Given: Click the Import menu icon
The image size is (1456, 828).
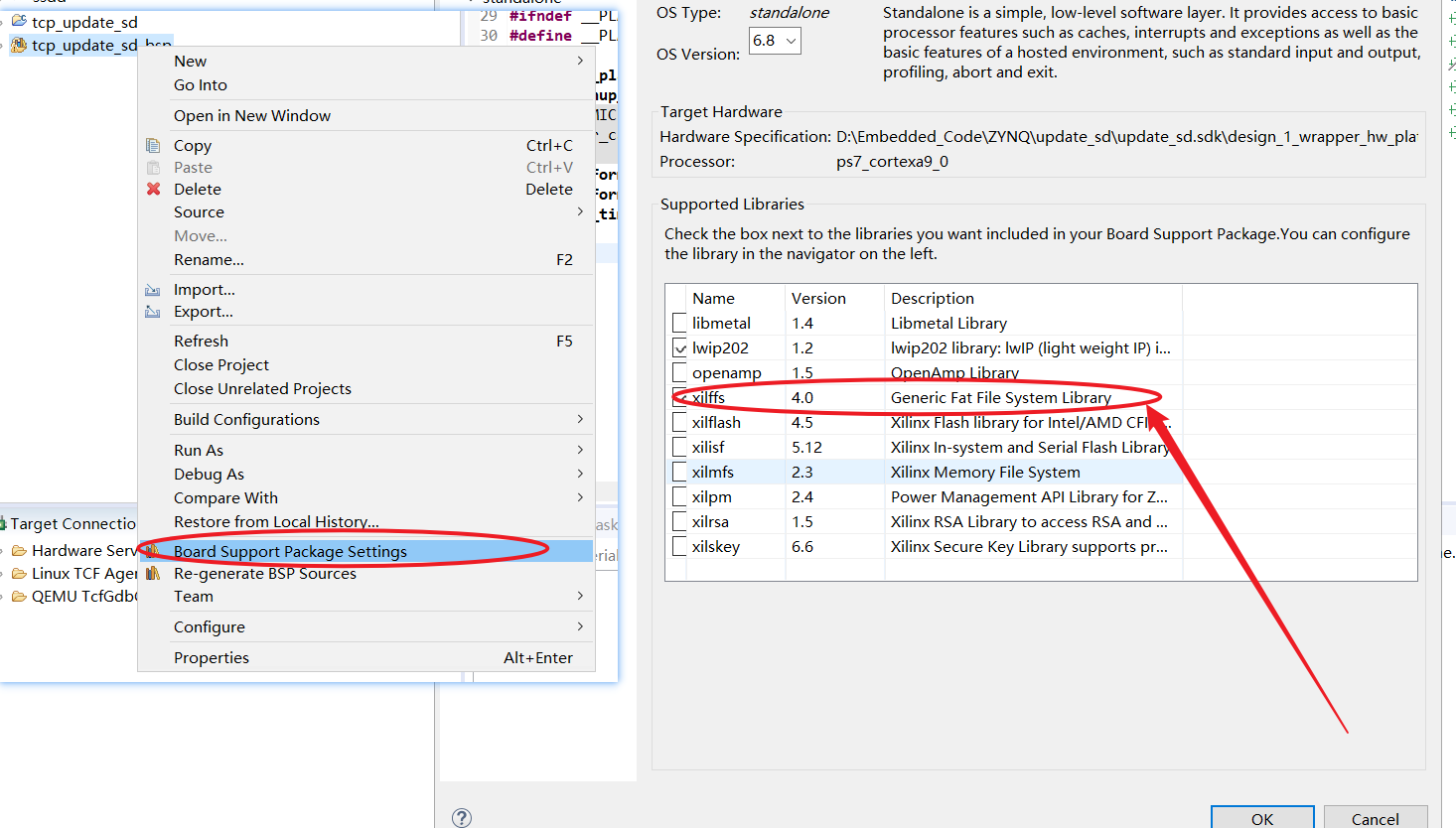Looking at the screenshot, I should click(x=153, y=290).
